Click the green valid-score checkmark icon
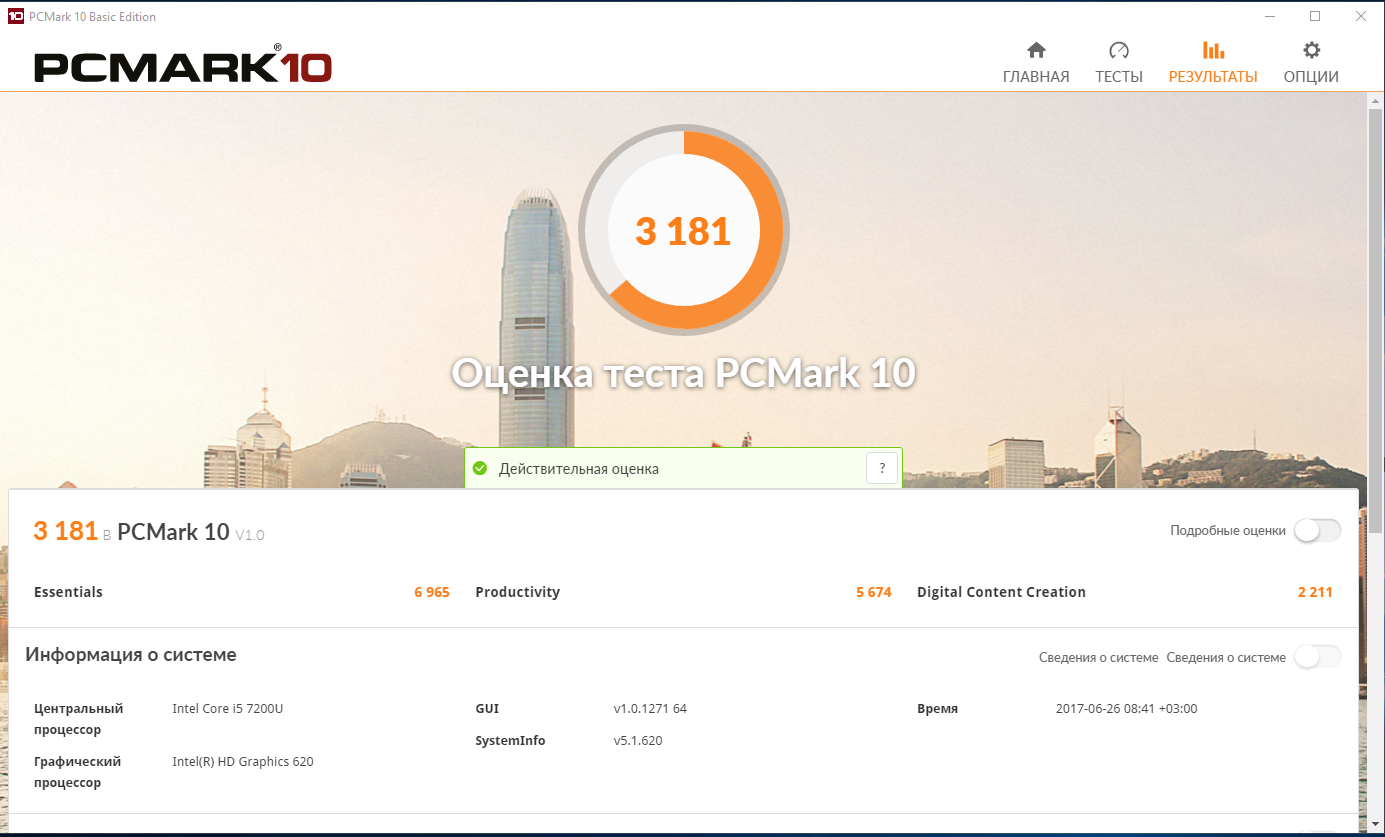Screen dimensions: 1385x837 [x=480, y=468]
